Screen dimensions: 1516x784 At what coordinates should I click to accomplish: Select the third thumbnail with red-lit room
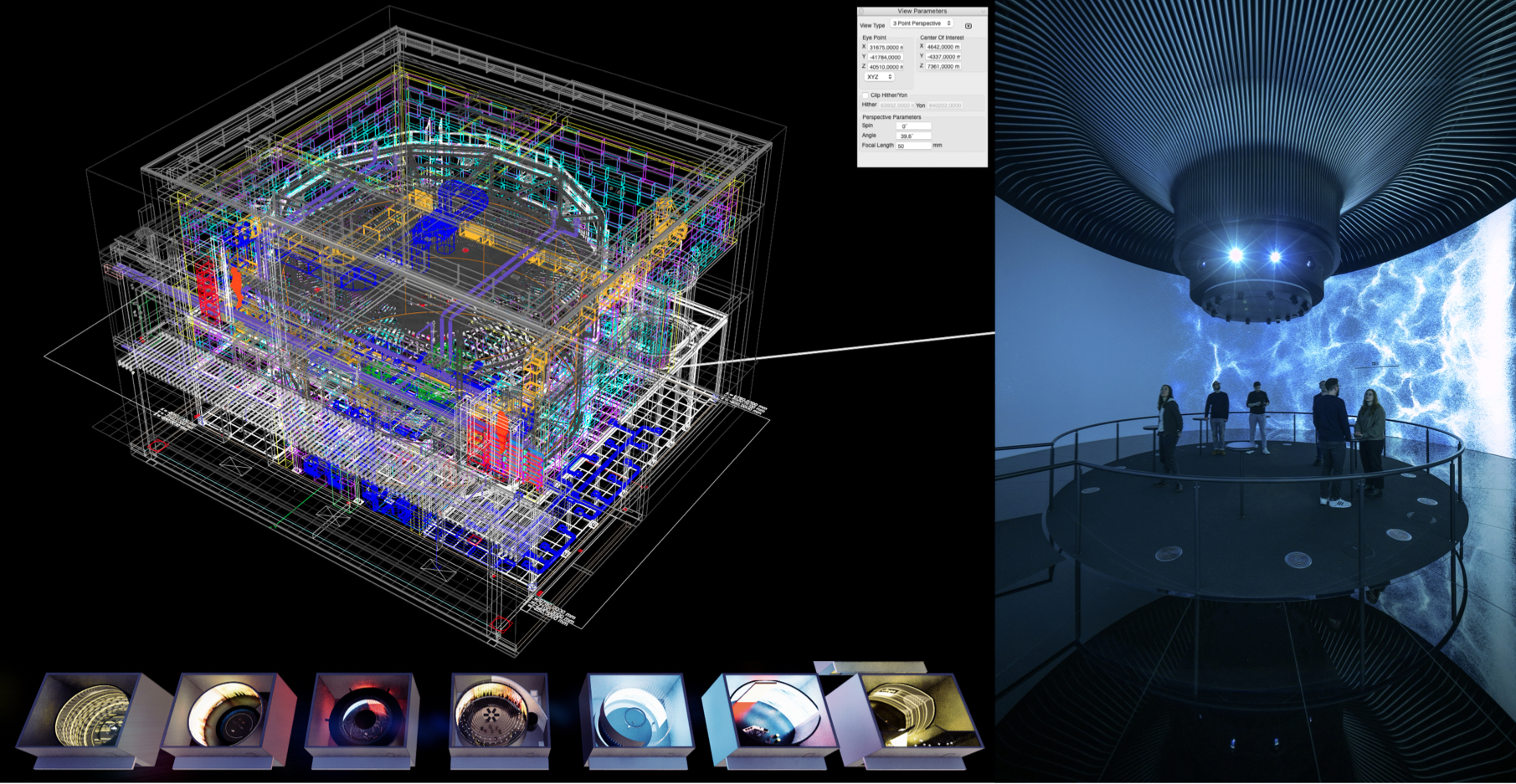coord(362,715)
